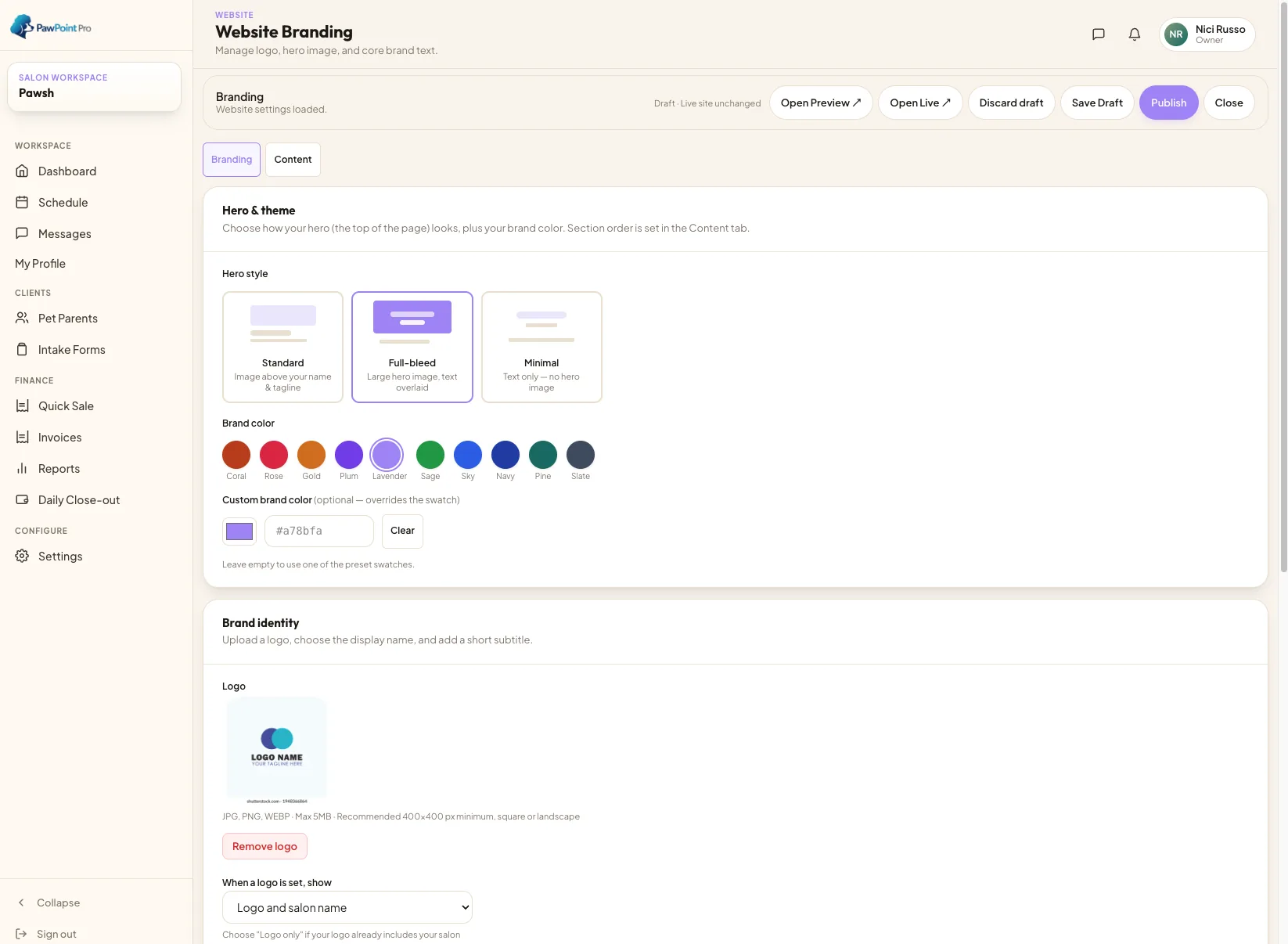Pick the Sage brand color swatch
Image resolution: width=1288 pixels, height=944 pixels.
(430, 455)
